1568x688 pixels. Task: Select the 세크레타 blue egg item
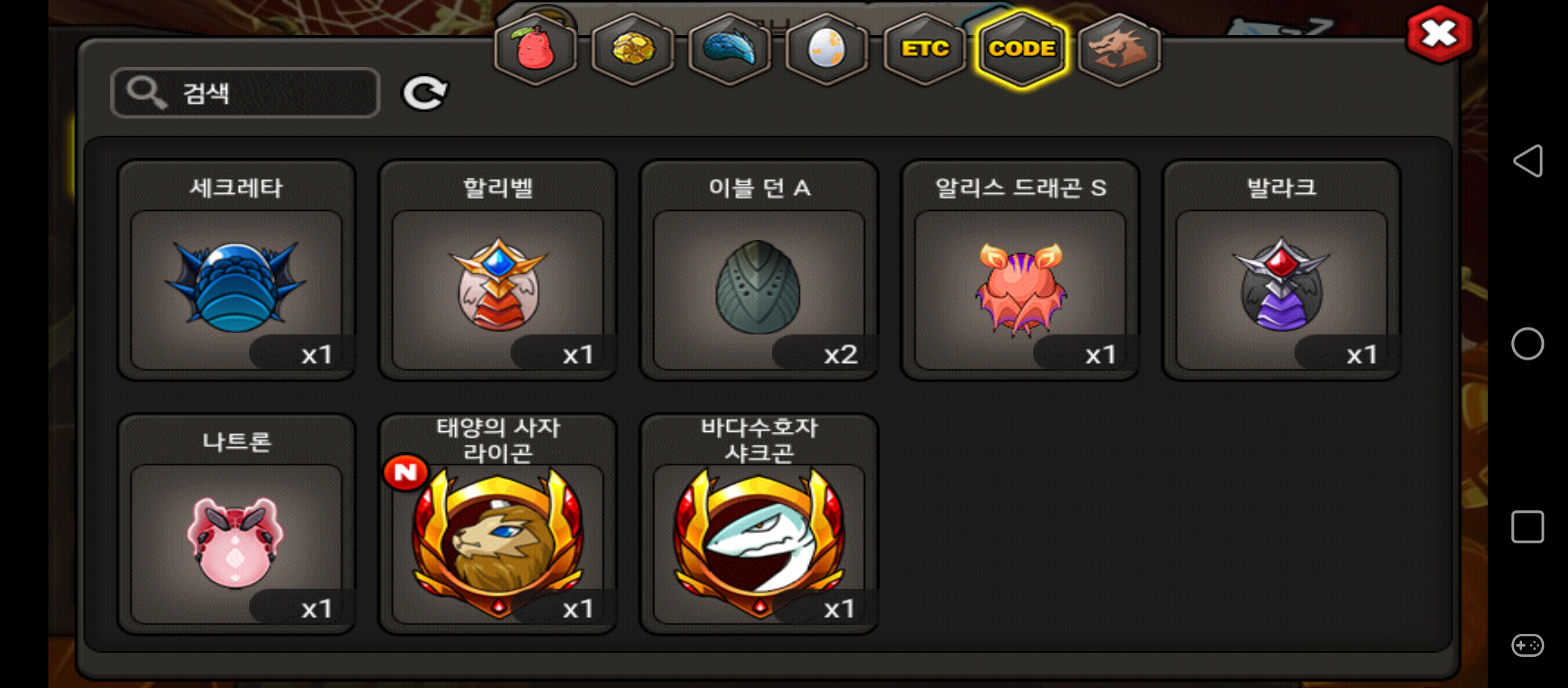click(x=236, y=270)
